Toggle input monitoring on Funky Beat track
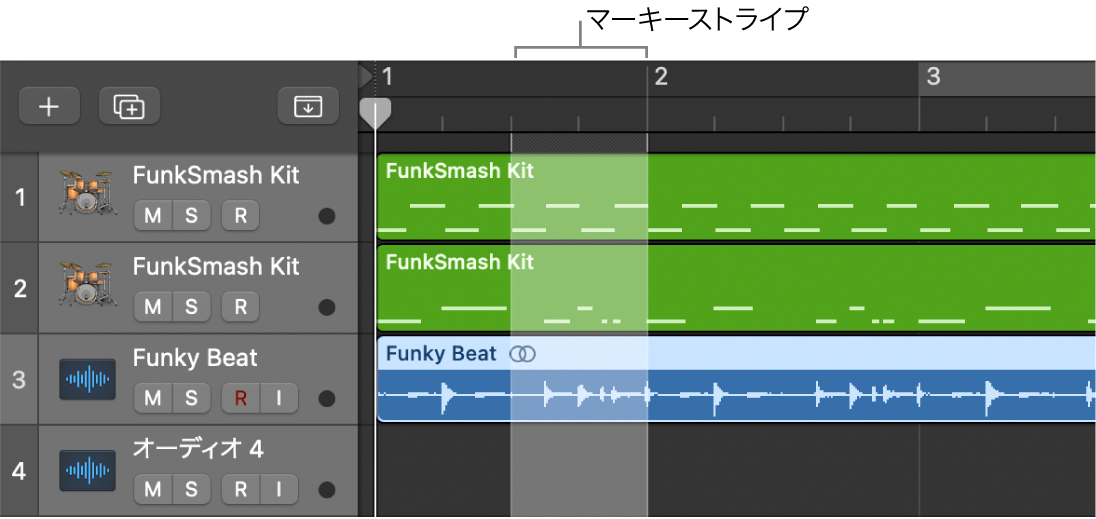The height and width of the screenshot is (519, 1096). coord(279,398)
